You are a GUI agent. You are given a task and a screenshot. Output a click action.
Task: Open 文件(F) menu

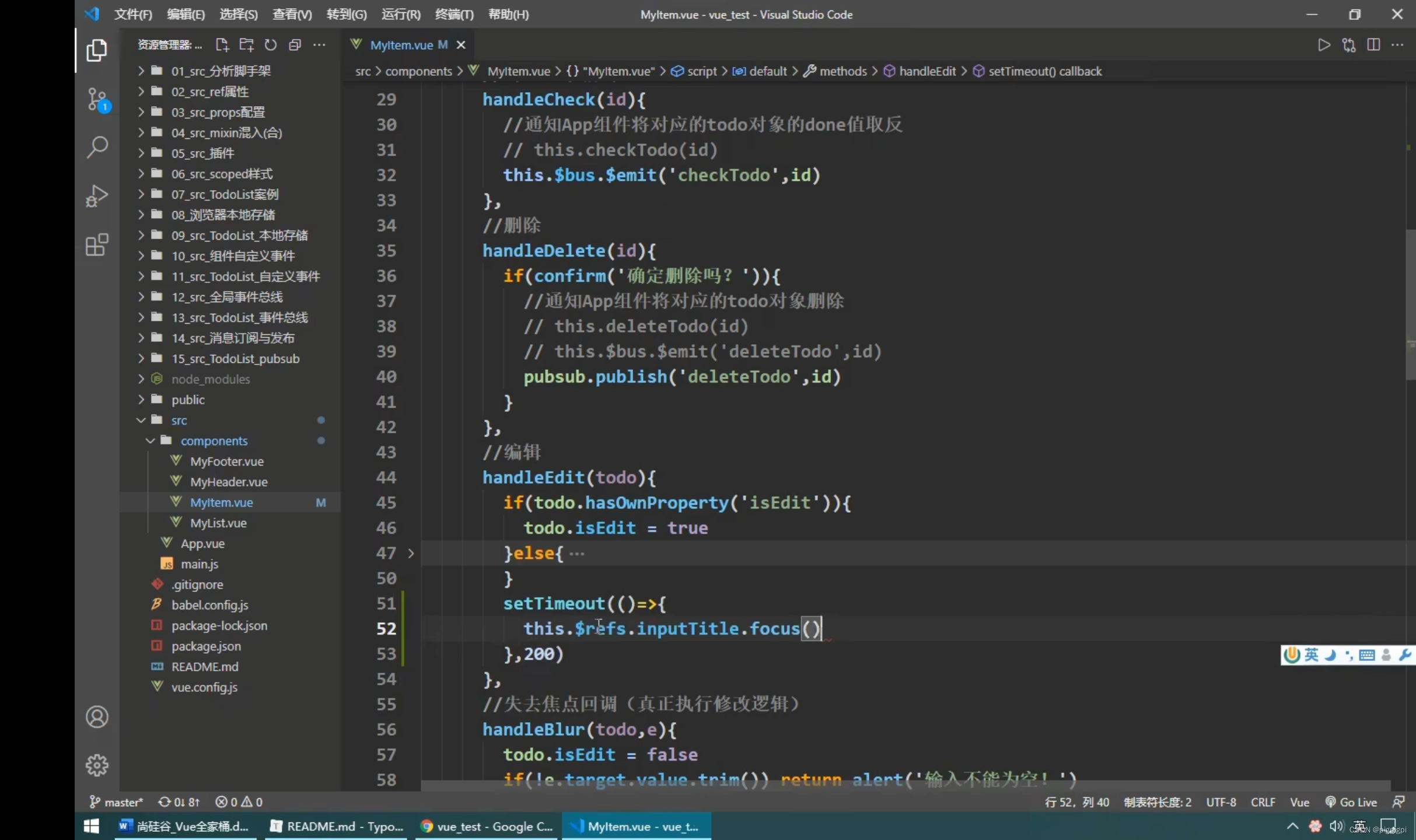pos(133,15)
